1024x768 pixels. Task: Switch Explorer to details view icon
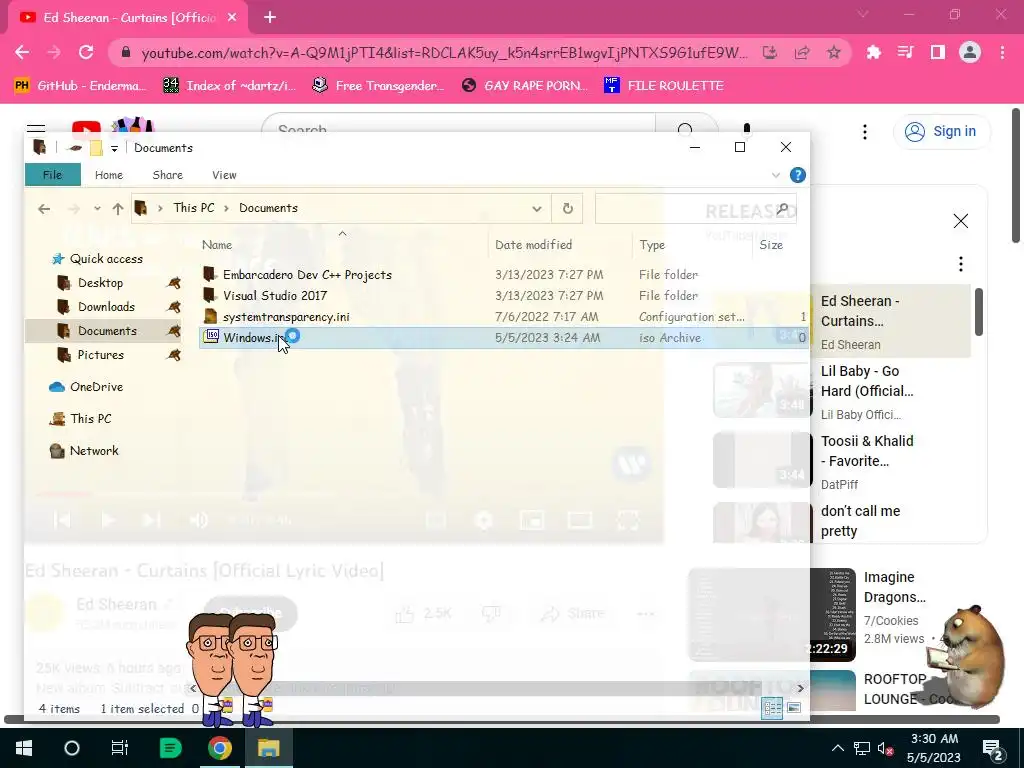[773, 708]
